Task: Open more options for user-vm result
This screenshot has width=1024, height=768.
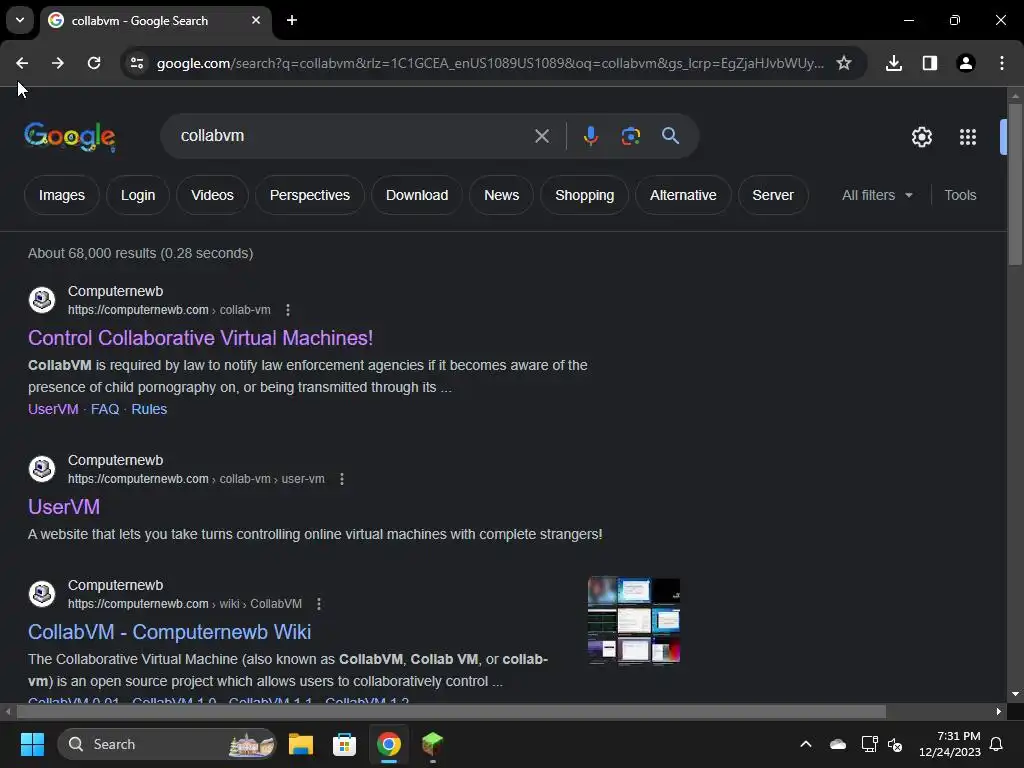Action: 342,479
